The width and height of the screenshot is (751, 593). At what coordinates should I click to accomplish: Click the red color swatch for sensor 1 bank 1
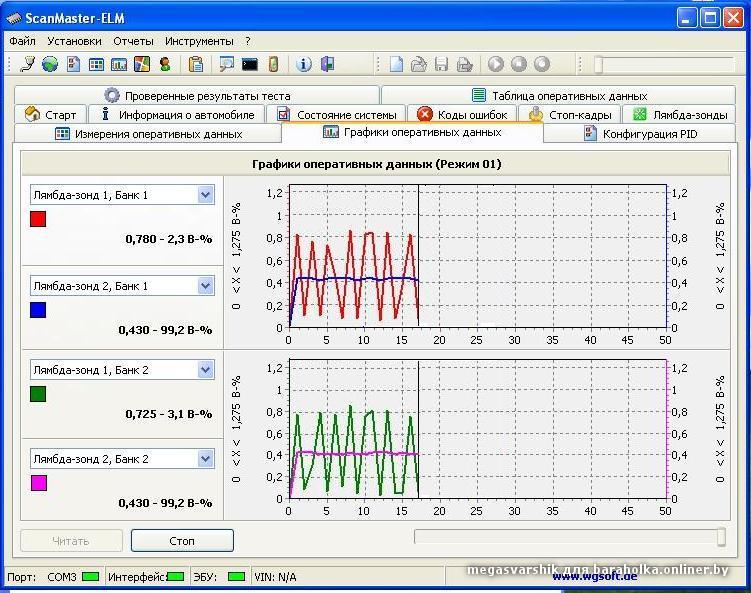38,219
